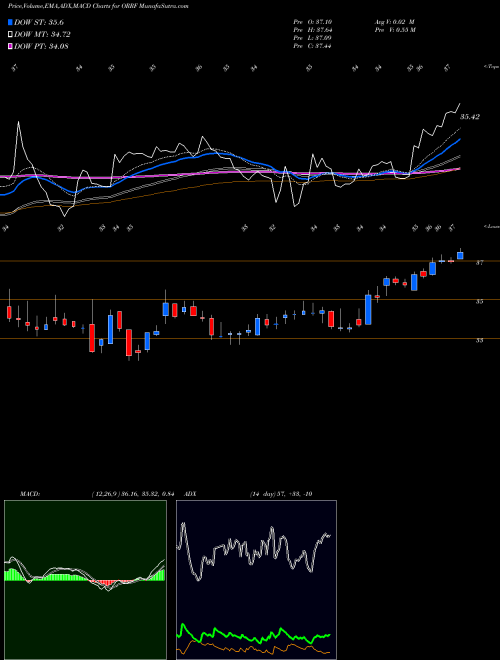Click the 'Avg V' average volume value
The width and height of the screenshot is (500, 660).
[x=395, y=22]
